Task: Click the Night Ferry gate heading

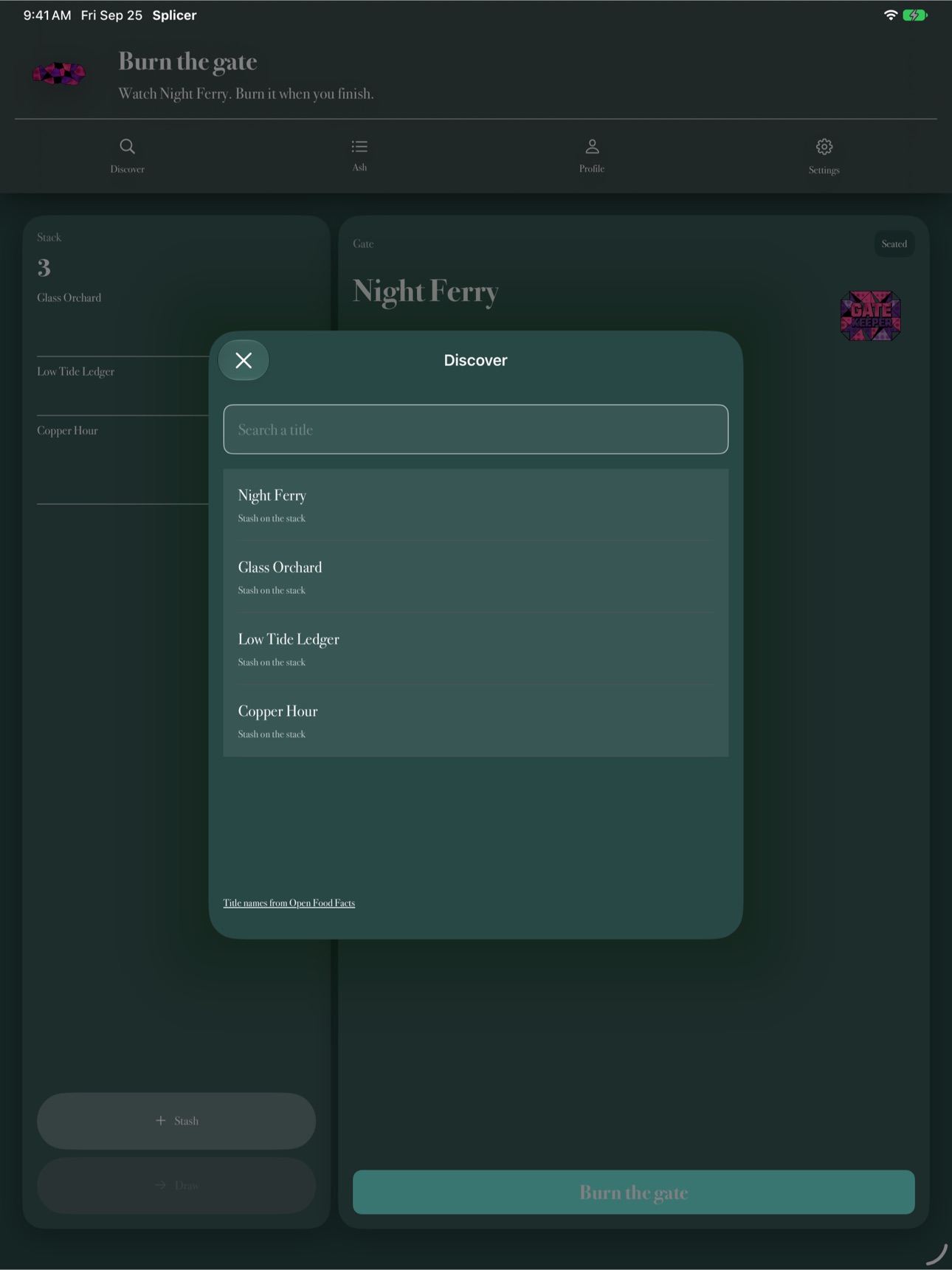Action: tap(426, 291)
